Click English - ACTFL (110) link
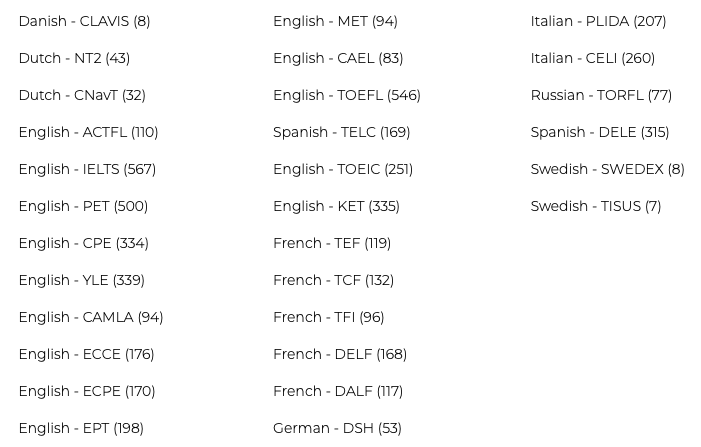 pyautogui.click(x=88, y=133)
